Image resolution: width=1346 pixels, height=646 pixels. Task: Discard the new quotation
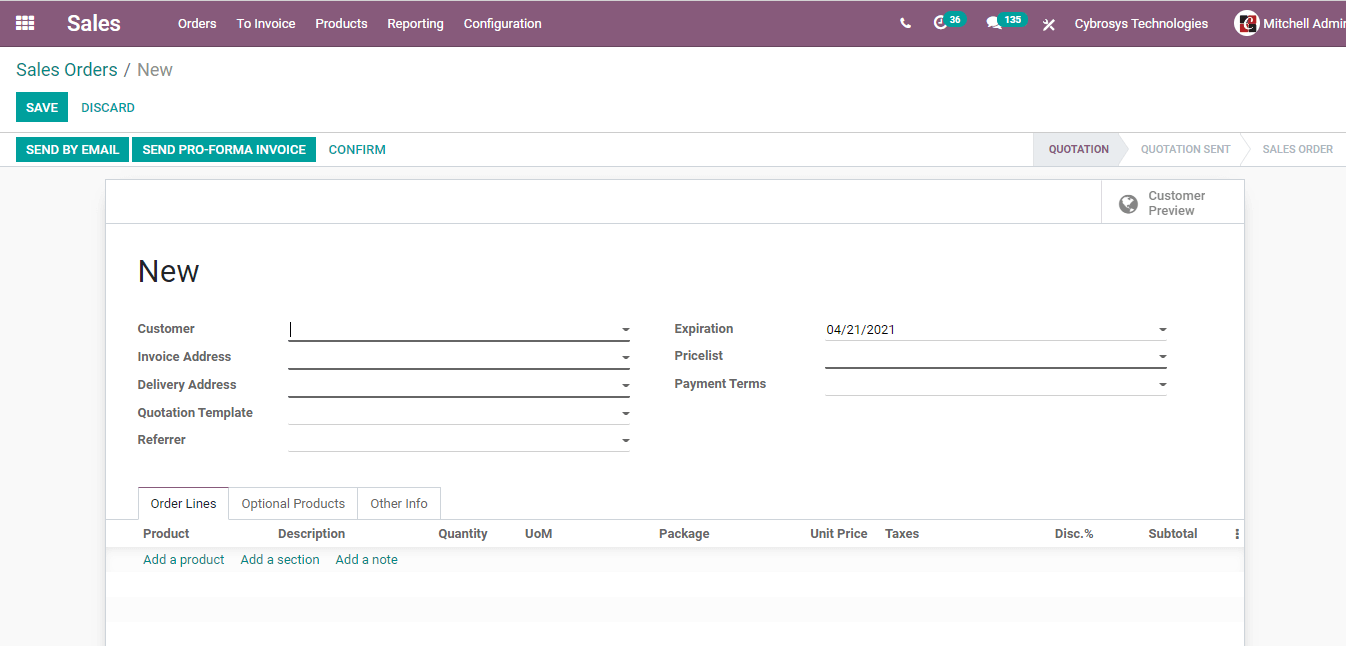(x=108, y=107)
